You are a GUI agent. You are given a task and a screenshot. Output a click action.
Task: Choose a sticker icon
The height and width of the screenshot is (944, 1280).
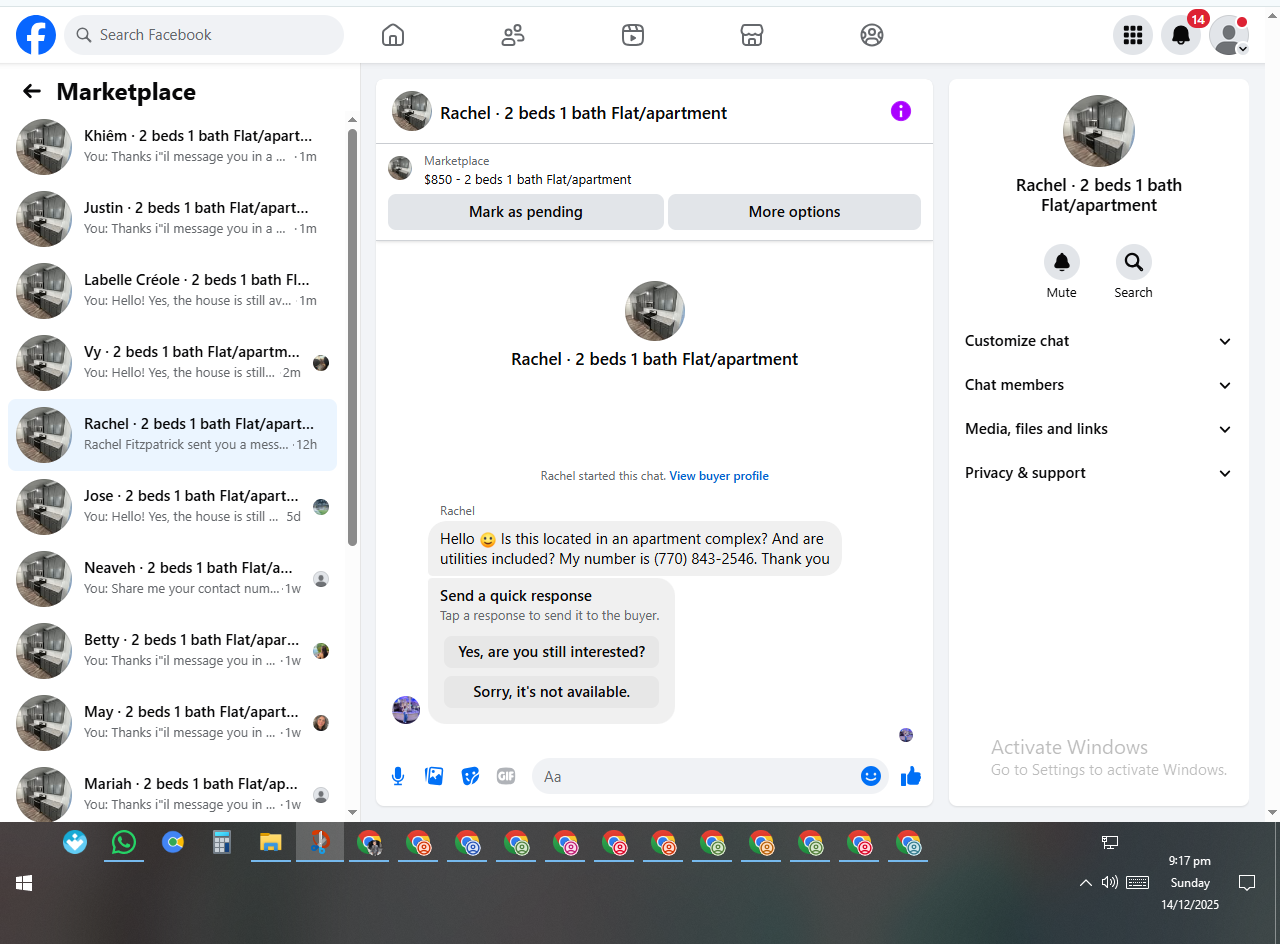(x=470, y=776)
